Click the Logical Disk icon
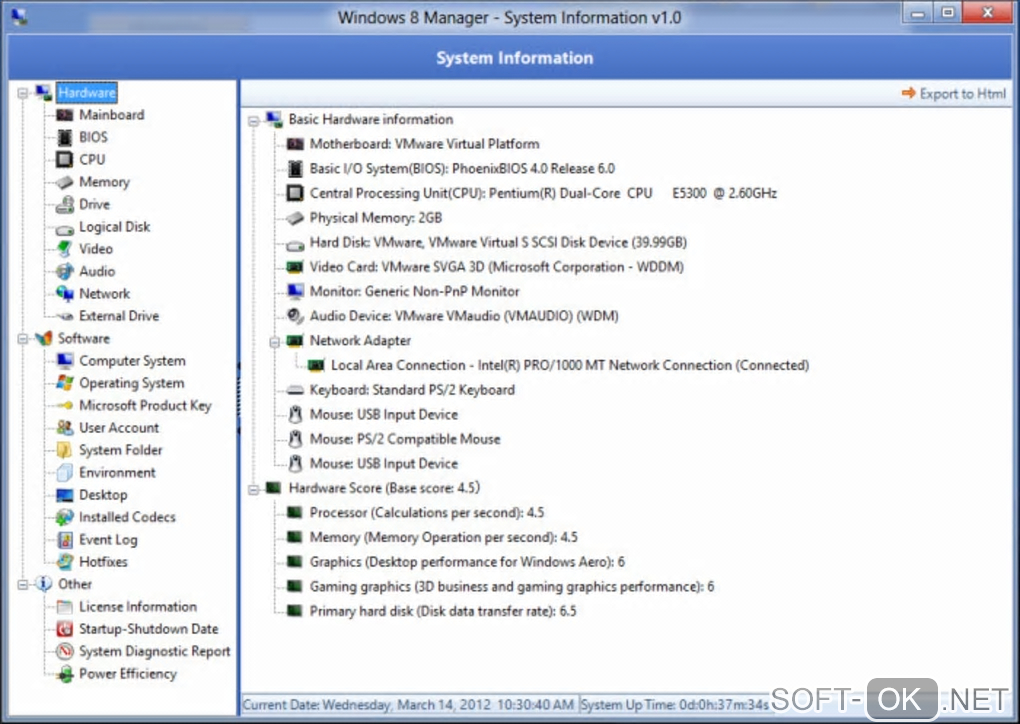Image resolution: width=1020 pixels, height=724 pixels. 64,228
